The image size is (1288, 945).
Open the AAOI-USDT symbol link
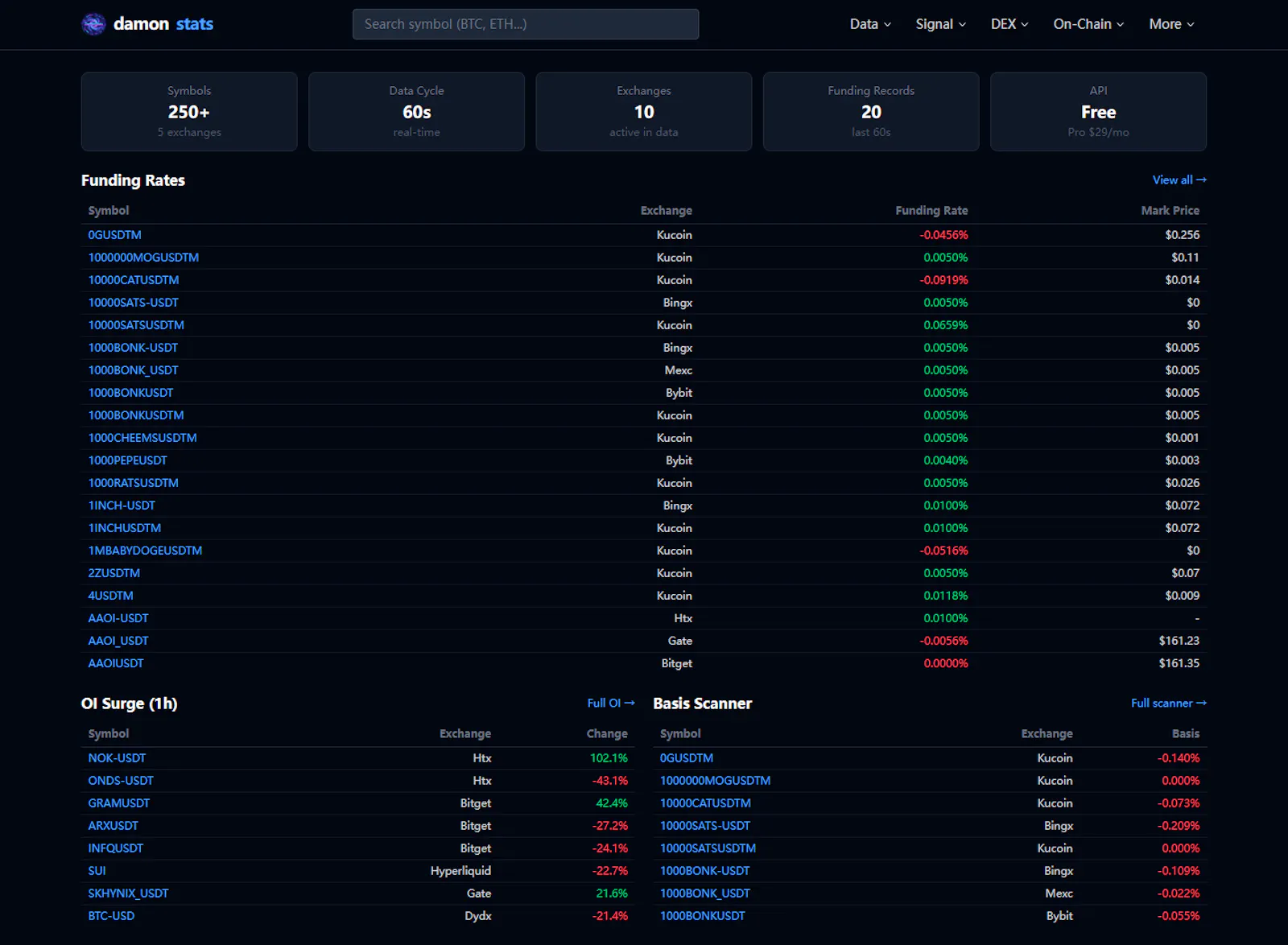(118, 618)
